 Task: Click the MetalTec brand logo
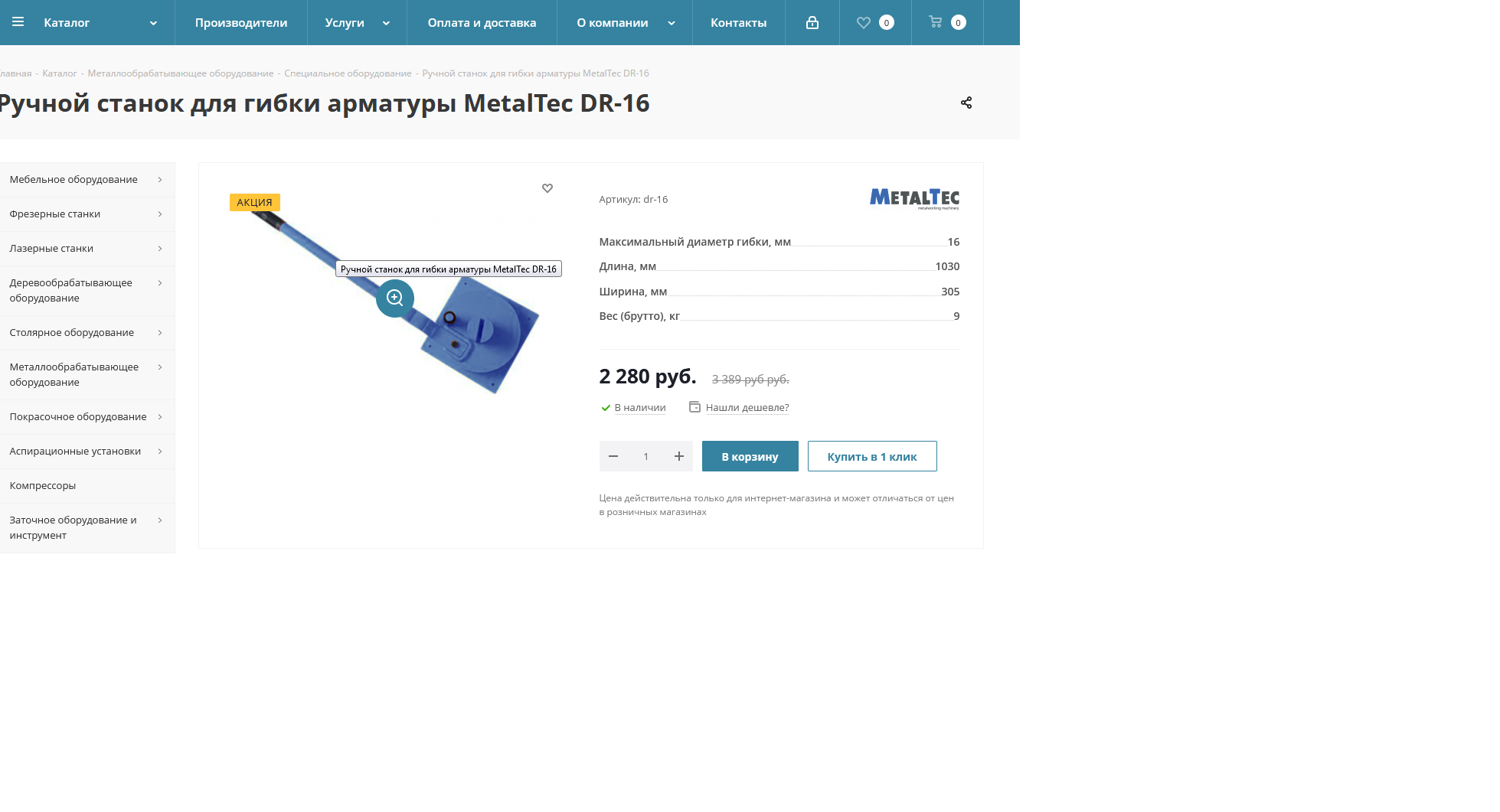pos(914,199)
